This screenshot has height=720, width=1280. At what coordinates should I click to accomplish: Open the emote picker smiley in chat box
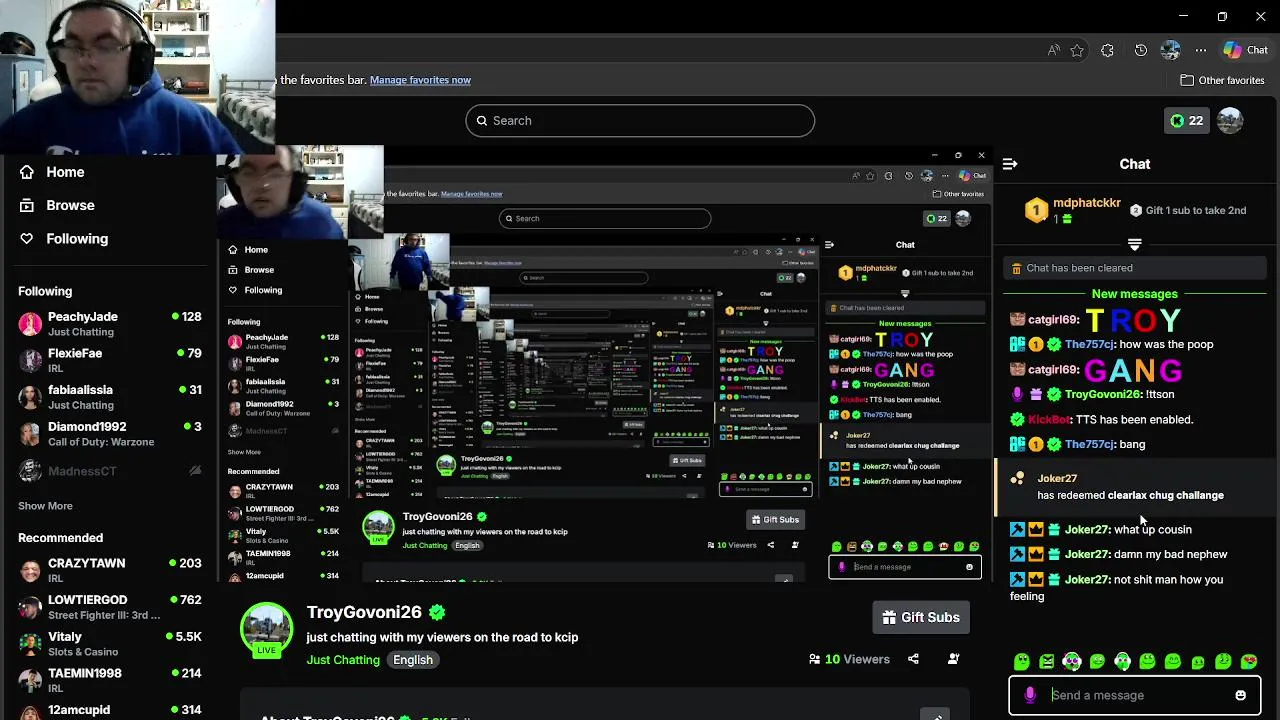tap(1240, 695)
